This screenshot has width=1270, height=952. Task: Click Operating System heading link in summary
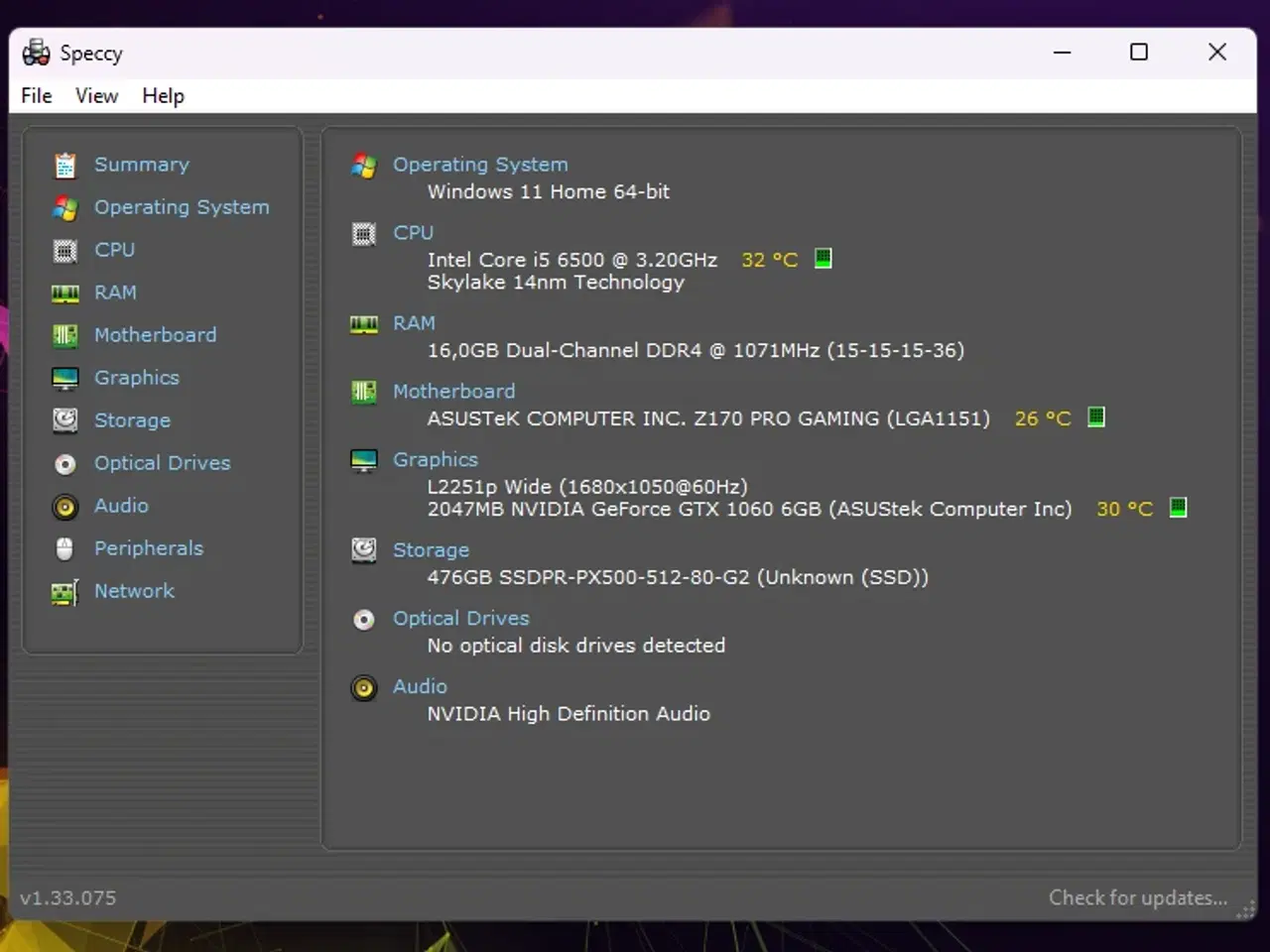480,165
